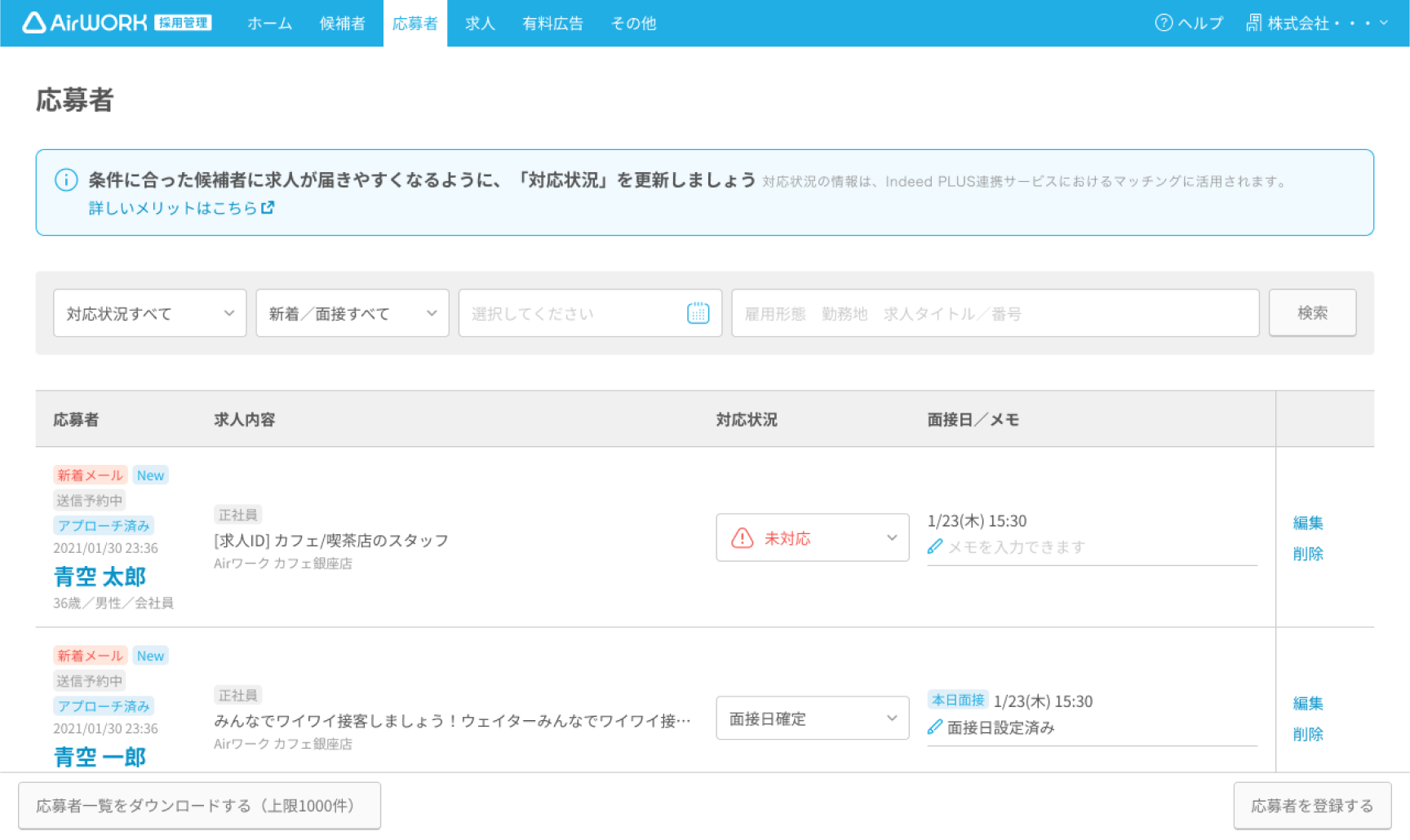Open the 有料広告 tab
This screenshot has height=840, width=1410.
pyautogui.click(x=552, y=23)
